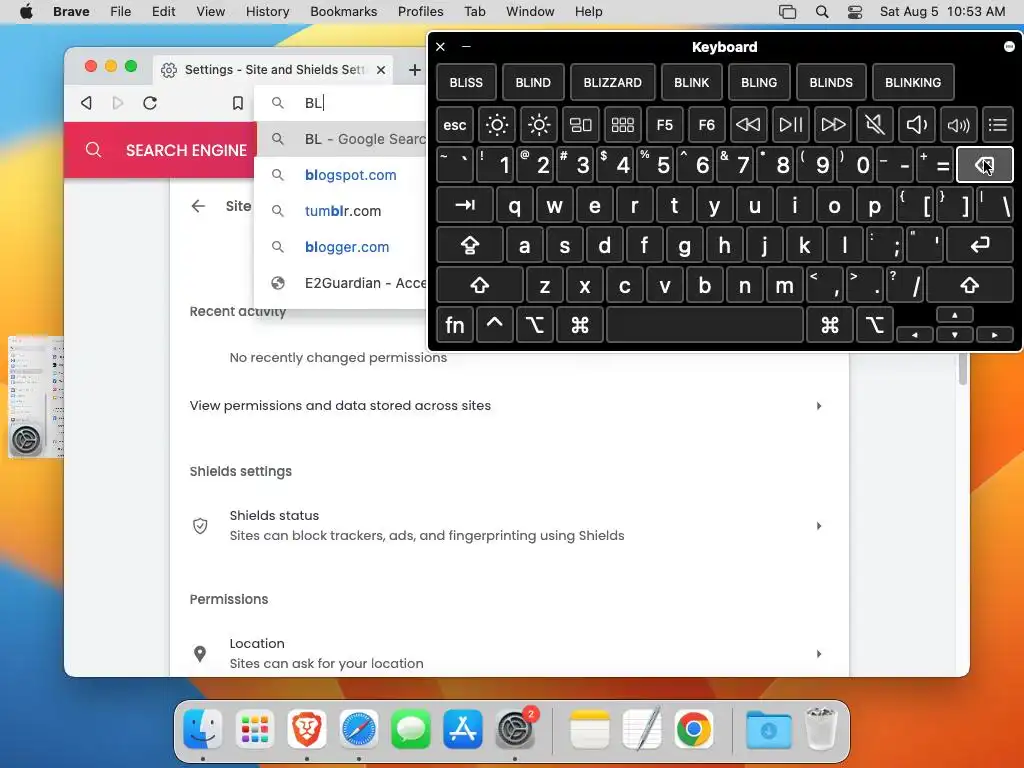Open the Tab menu
The width and height of the screenshot is (1024, 768).
pos(475,12)
